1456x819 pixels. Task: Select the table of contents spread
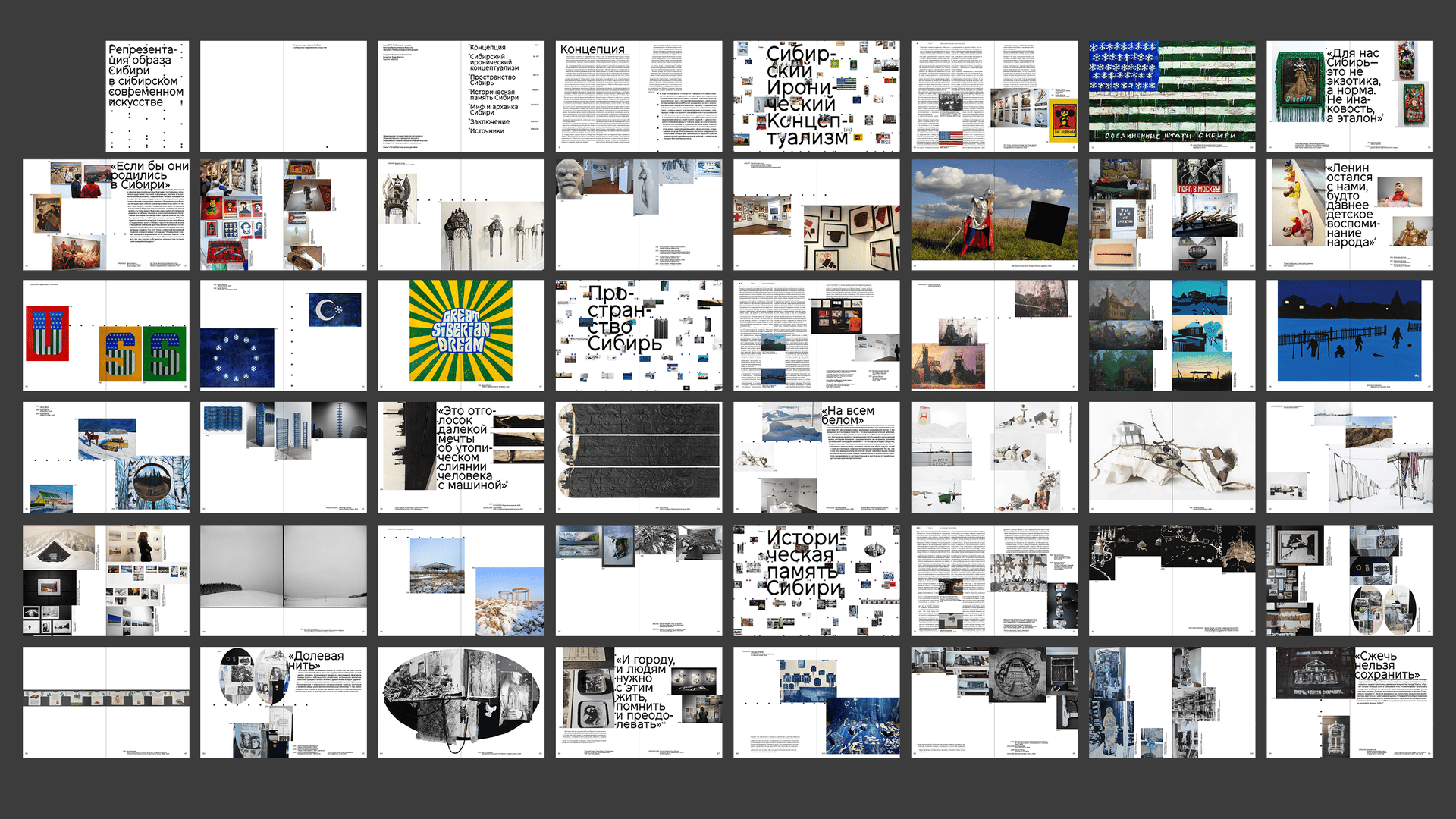pyautogui.click(x=461, y=96)
